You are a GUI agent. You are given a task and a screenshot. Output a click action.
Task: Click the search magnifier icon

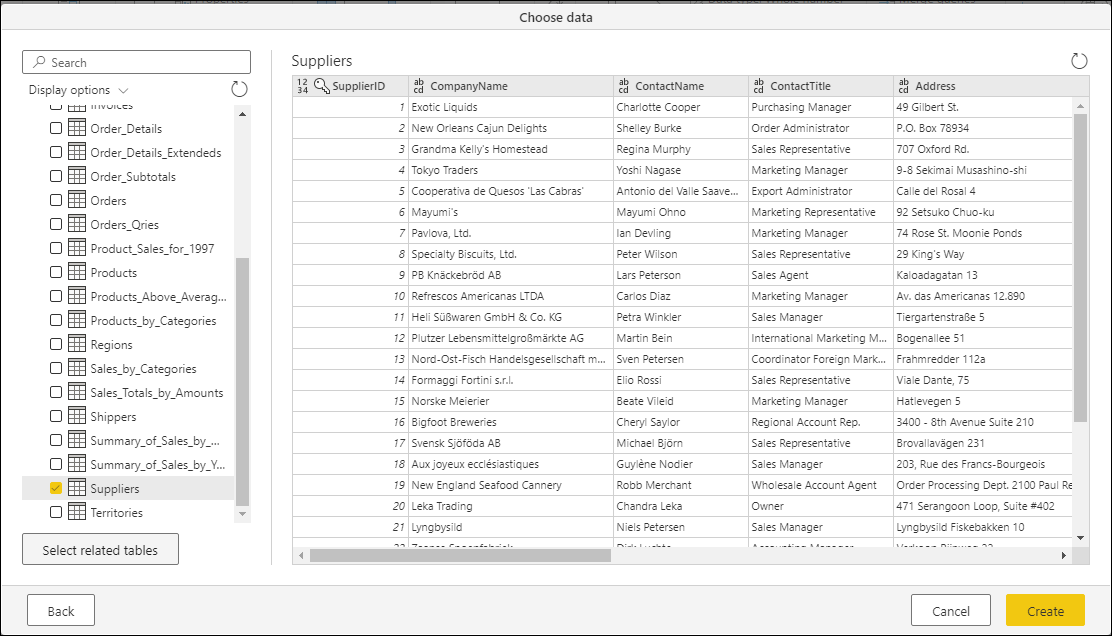[39, 62]
